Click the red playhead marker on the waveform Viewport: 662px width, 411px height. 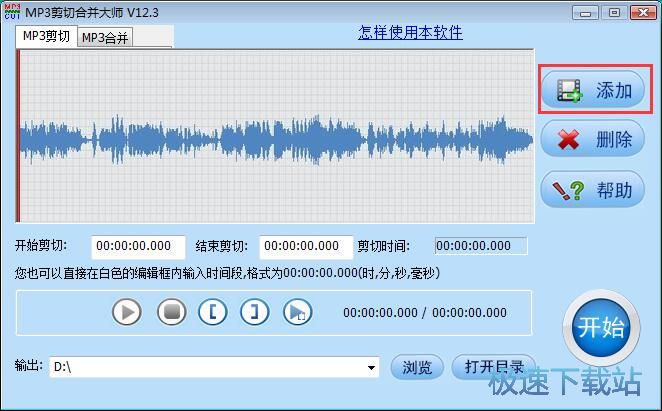point(18,136)
